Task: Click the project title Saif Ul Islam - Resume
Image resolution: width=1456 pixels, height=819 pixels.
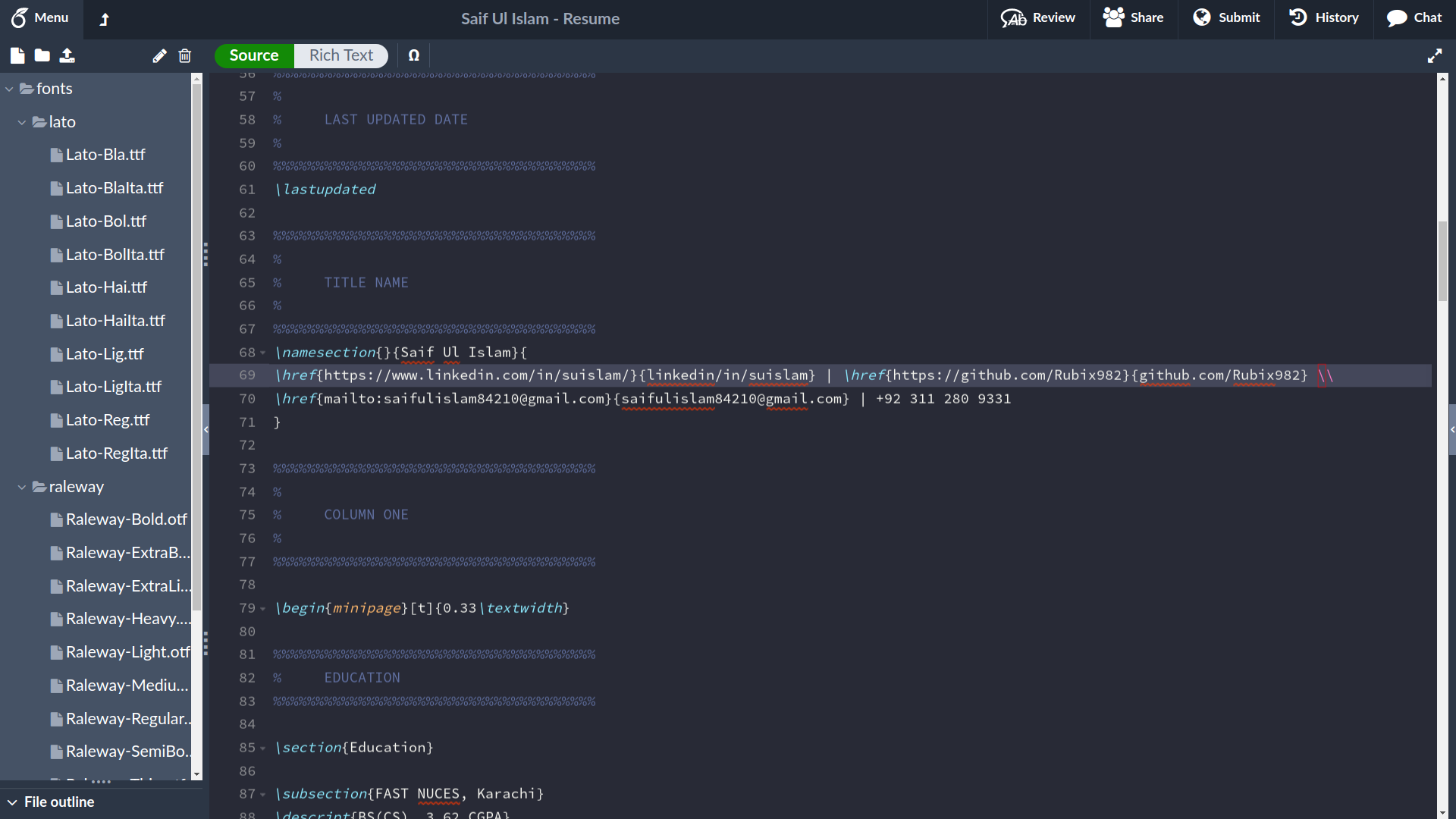Action: (x=540, y=19)
